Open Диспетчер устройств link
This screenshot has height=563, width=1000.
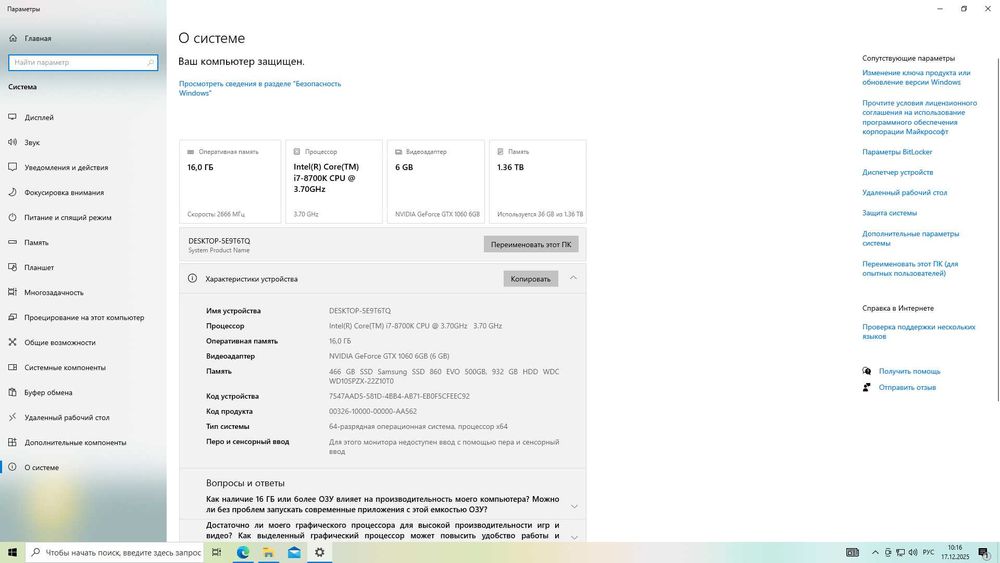point(897,172)
